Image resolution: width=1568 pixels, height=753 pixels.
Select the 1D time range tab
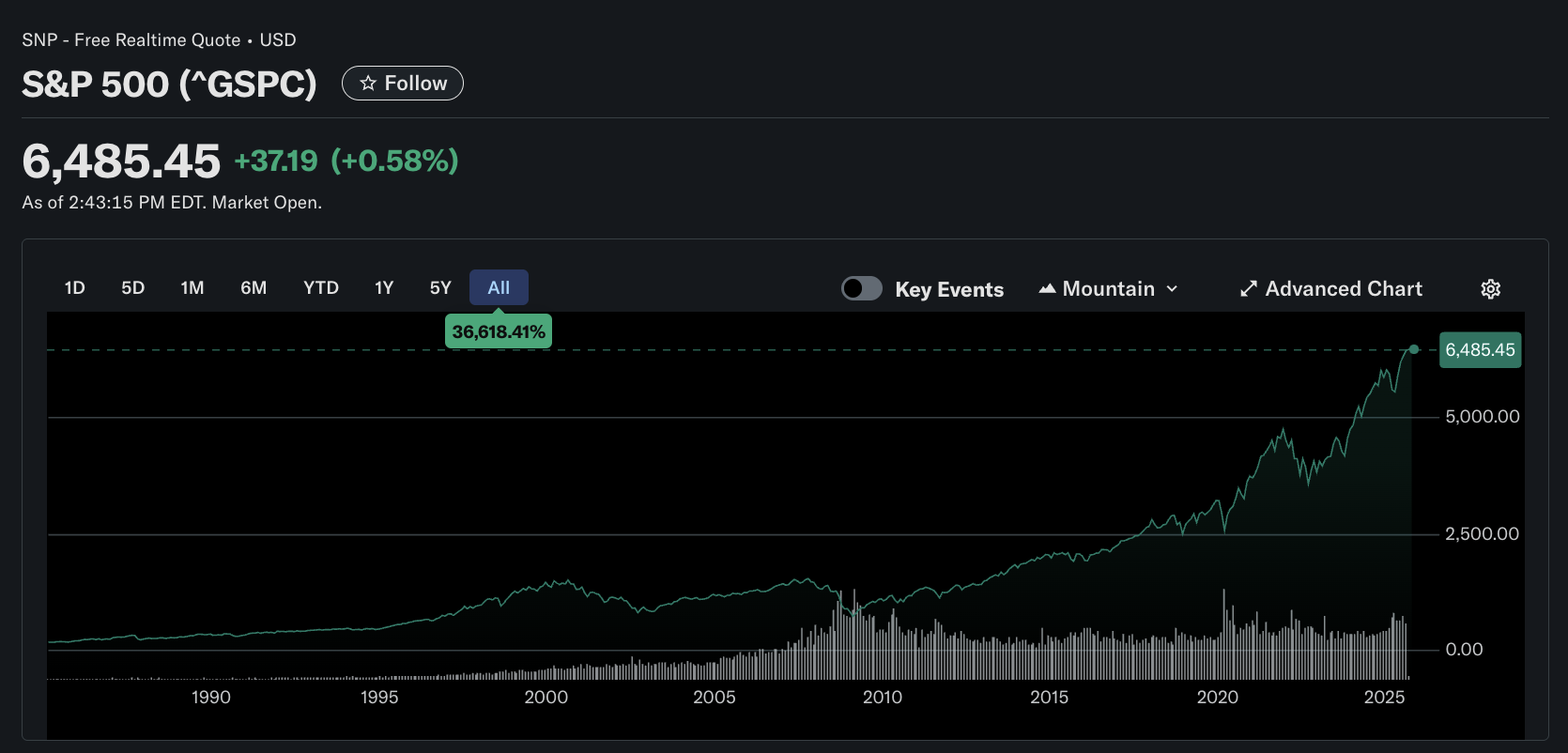click(75, 288)
